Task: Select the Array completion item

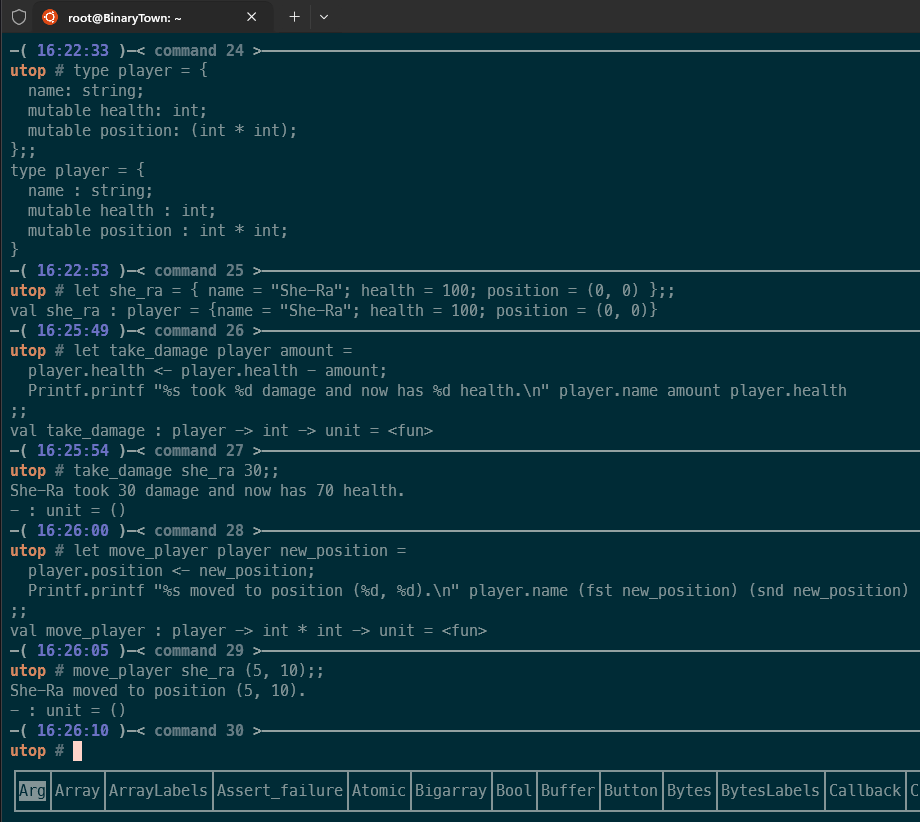Action: (x=77, y=790)
